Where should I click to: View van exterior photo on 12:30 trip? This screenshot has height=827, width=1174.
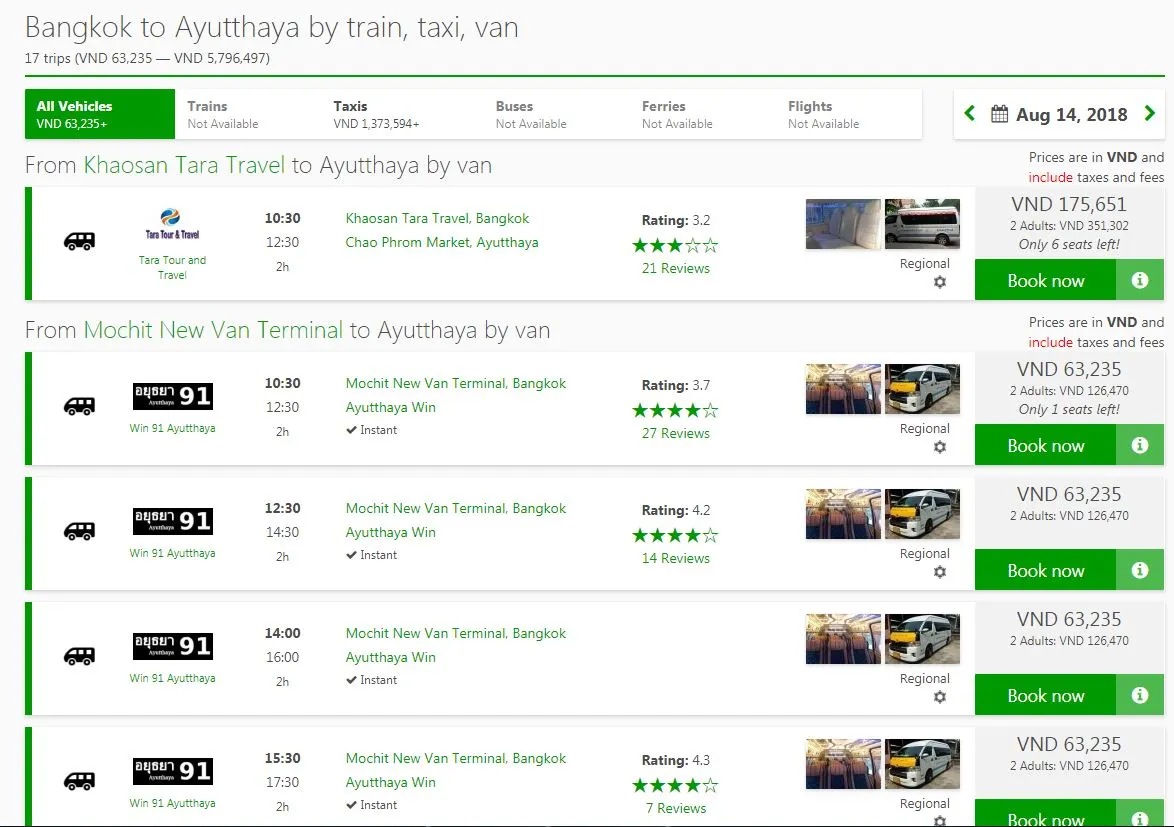pyautogui.click(x=922, y=514)
